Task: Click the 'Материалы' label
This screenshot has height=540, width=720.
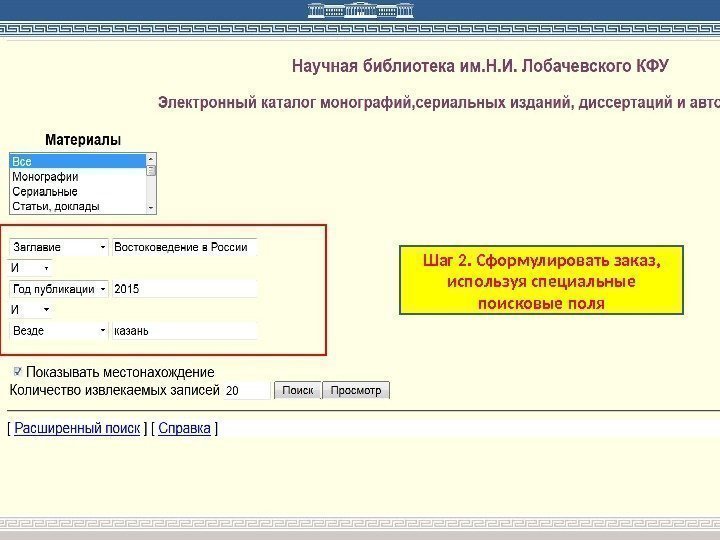Action: (83, 140)
